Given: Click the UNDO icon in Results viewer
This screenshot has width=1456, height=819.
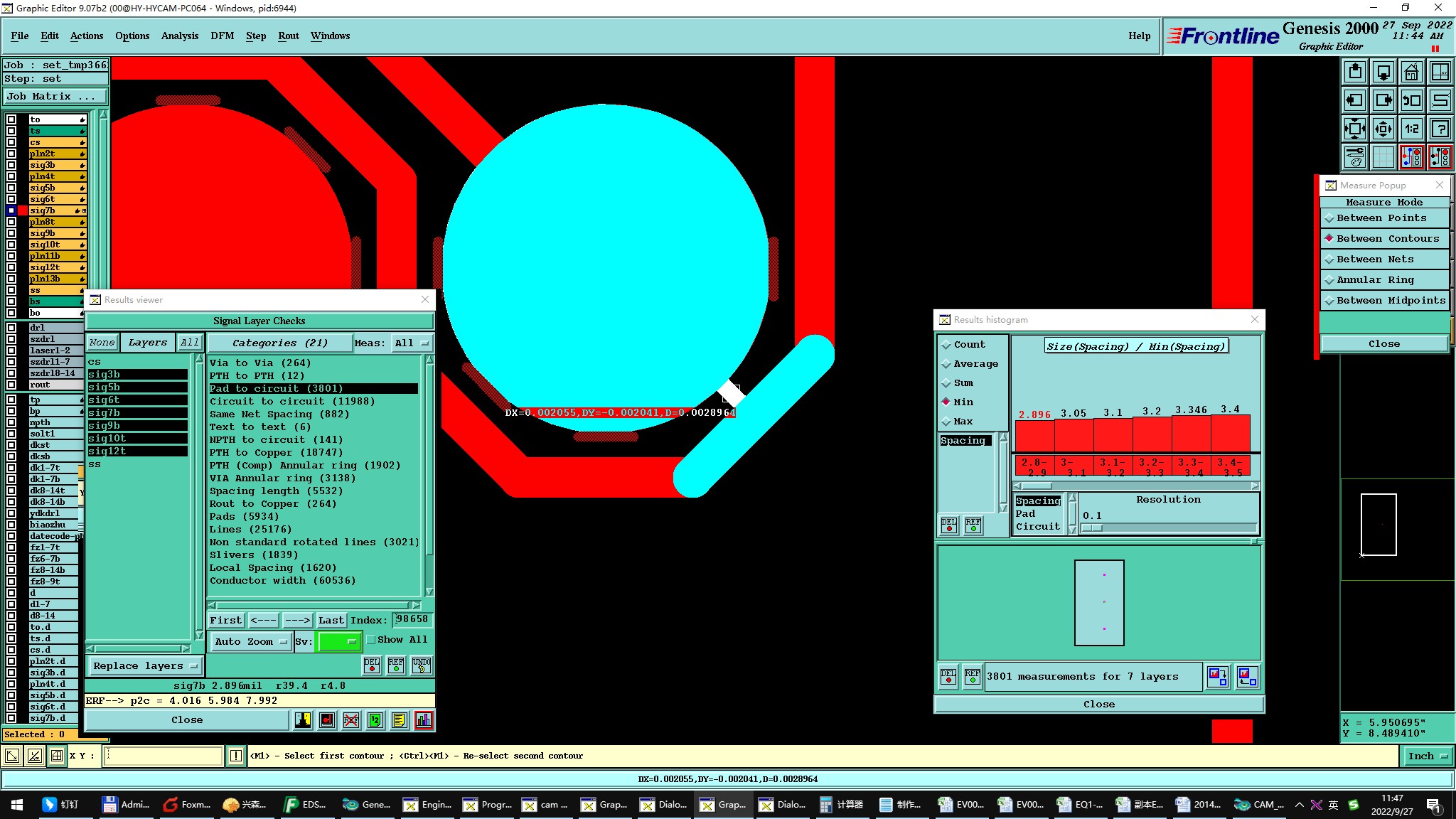Looking at the screenshot, I should [x=422, y=665].
